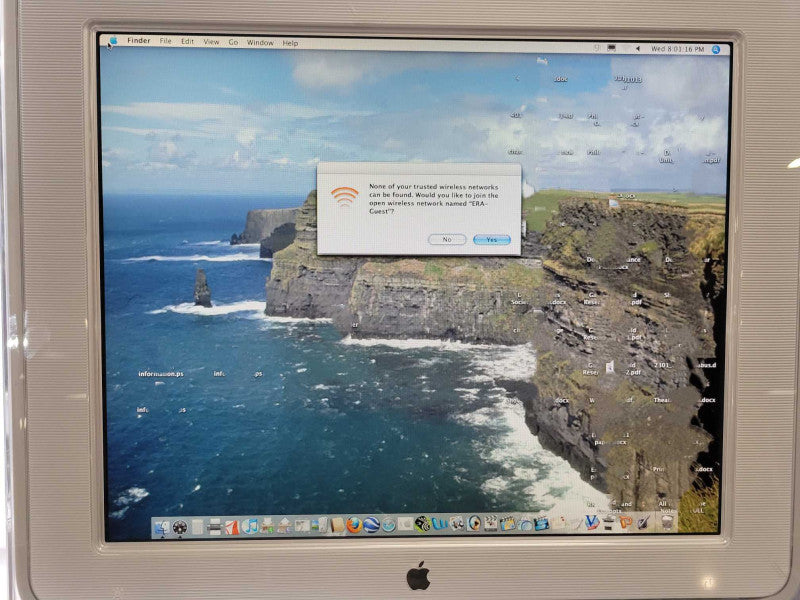Open the Finder menu
The width and height of the screenshot is (800, 600).
tap(139, 40)
